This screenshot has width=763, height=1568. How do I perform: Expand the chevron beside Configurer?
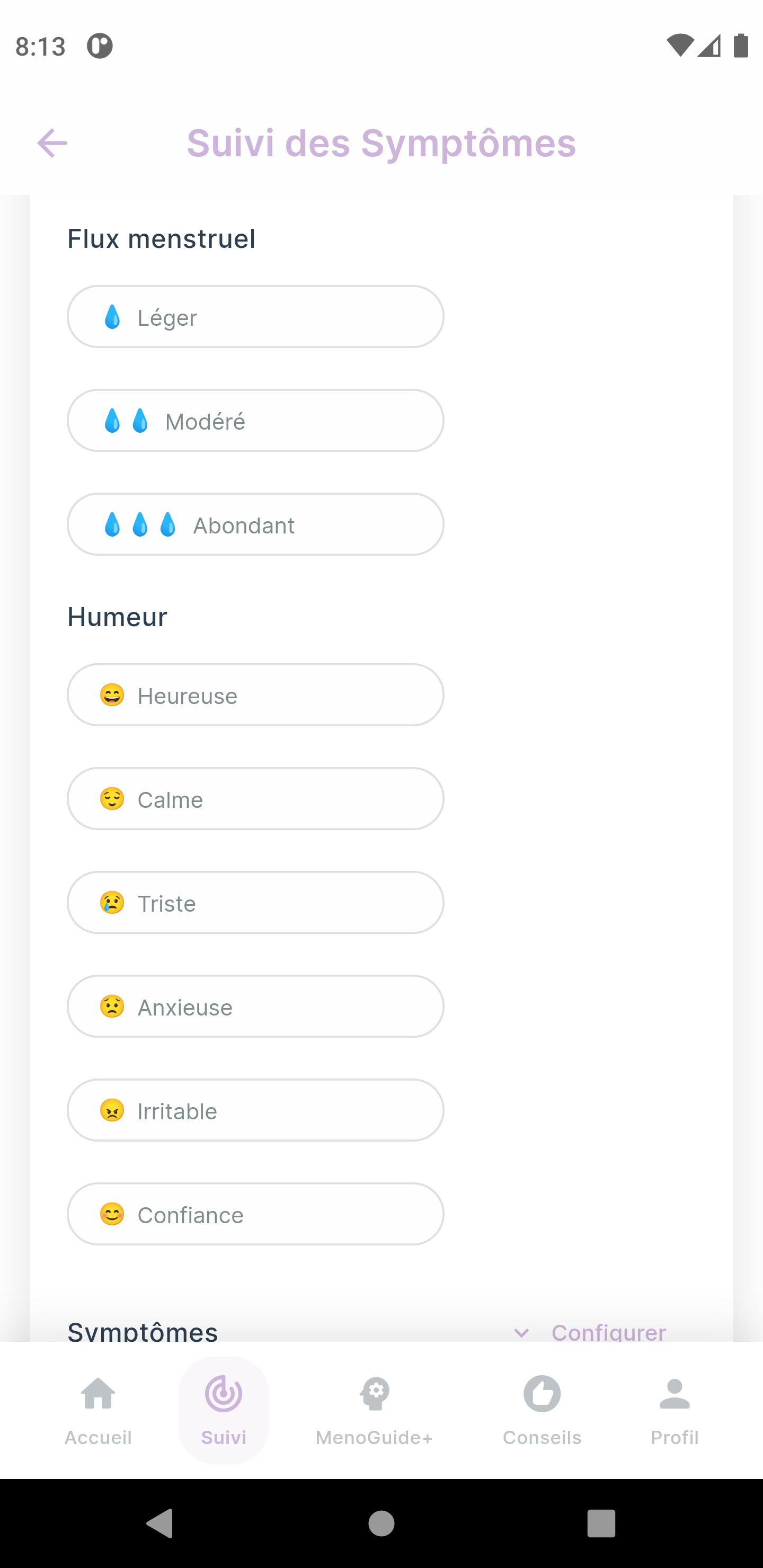click(521, 1333)
